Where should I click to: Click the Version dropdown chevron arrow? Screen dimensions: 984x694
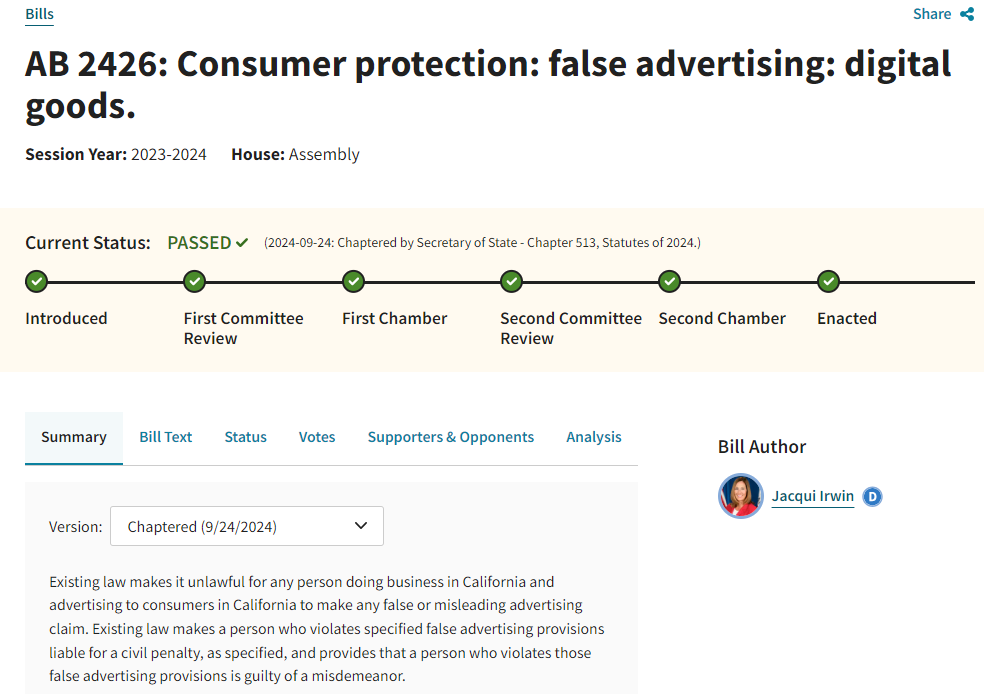(x=361, y=526)
